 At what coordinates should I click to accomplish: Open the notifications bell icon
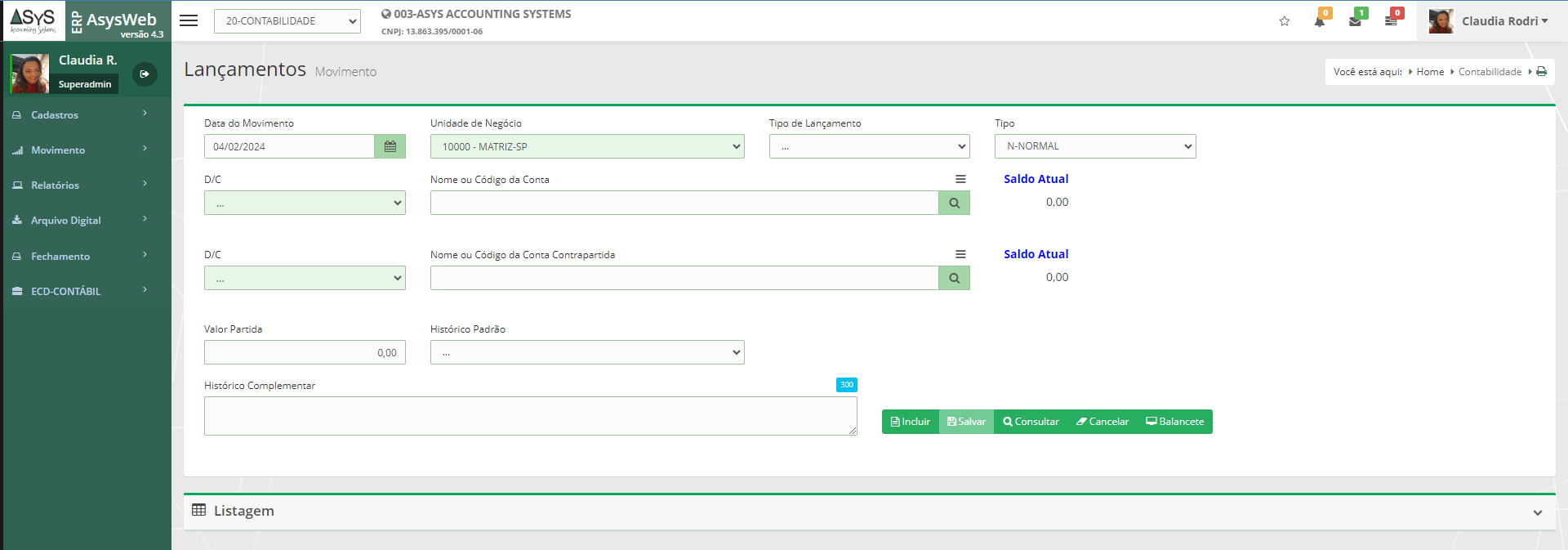coord(1319,21)
